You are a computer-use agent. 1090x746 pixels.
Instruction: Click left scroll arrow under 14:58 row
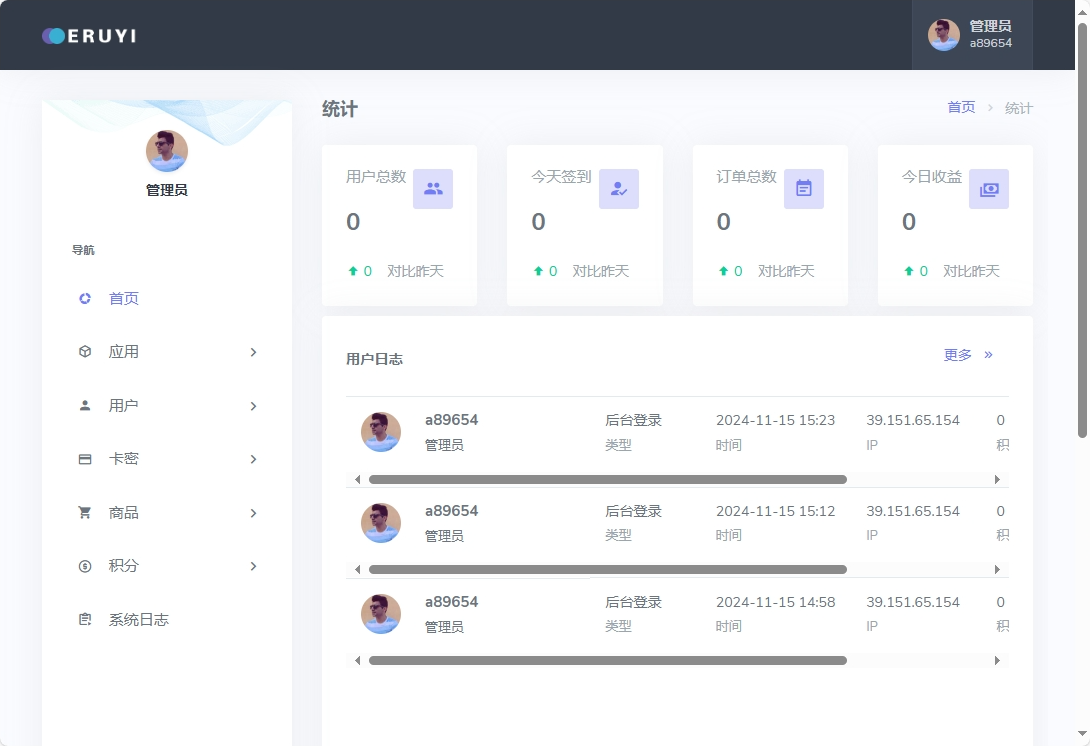tap(357, 660)
